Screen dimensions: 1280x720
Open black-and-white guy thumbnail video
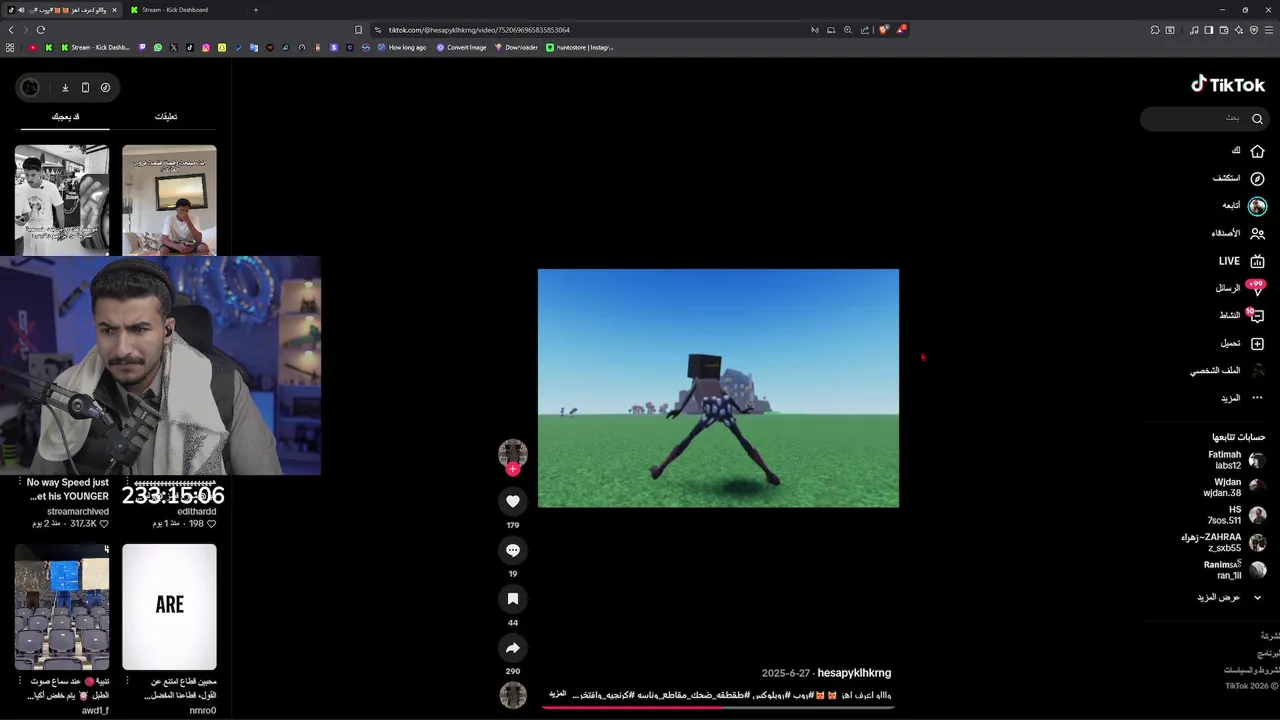(62, 200)
